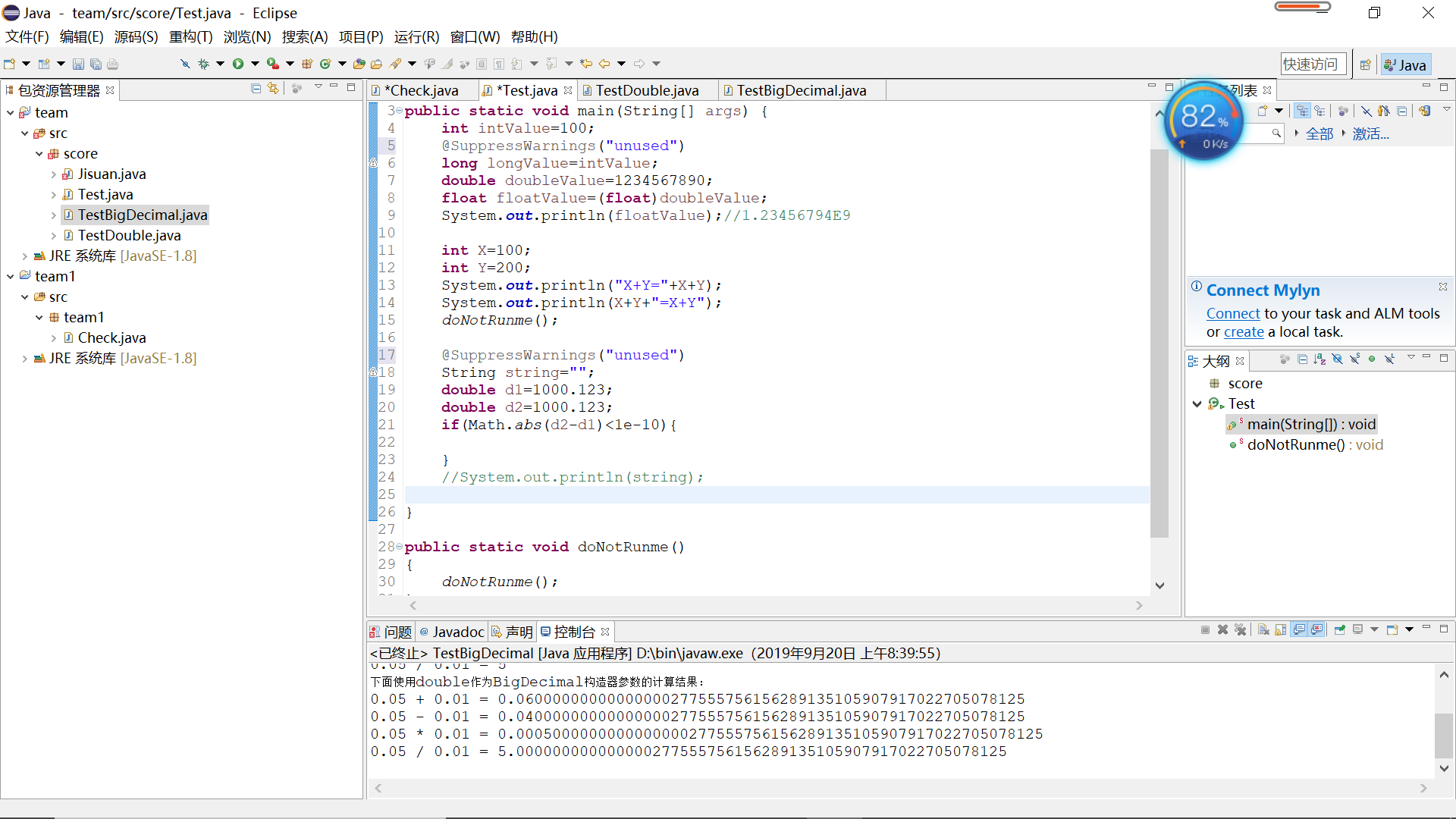Toggle Hide Local Types in Outline
1456x819 pixels.
coord(1389,359)
